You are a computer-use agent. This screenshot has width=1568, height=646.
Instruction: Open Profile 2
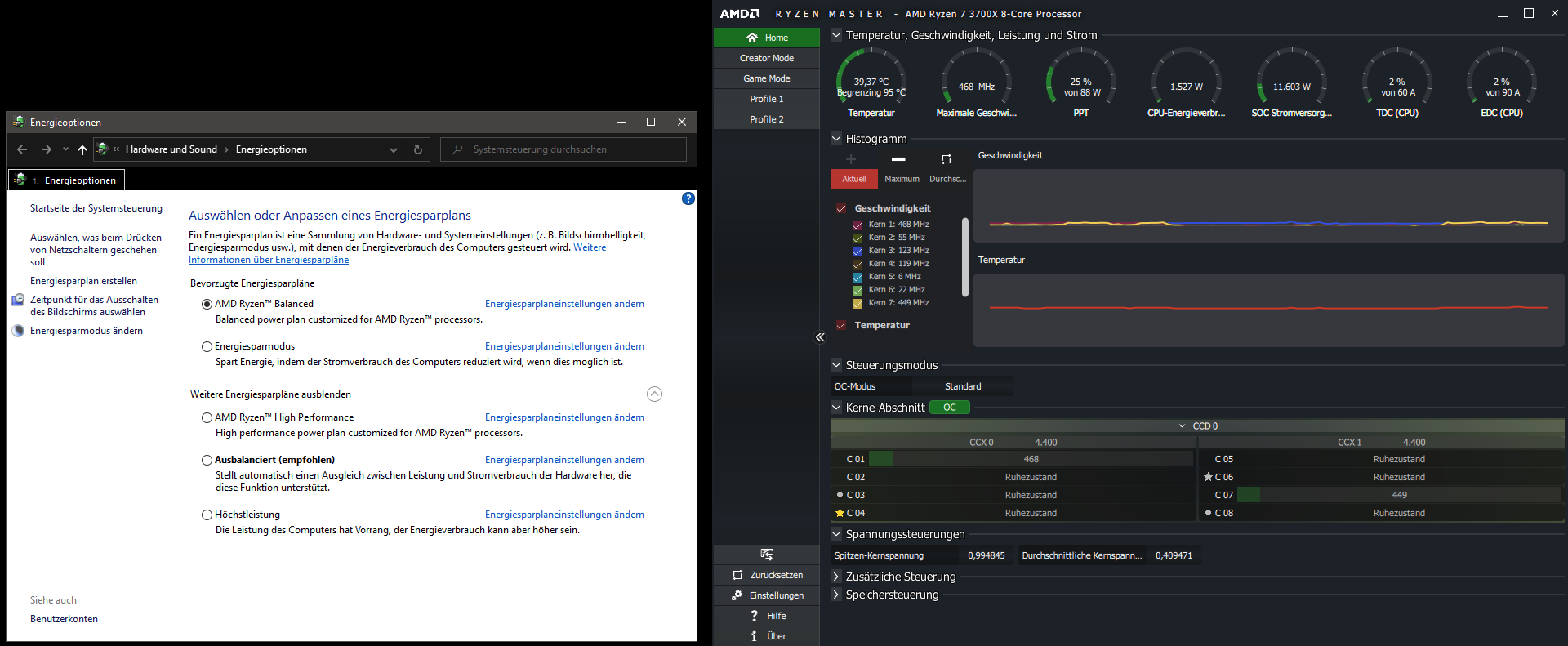[766, 119]
